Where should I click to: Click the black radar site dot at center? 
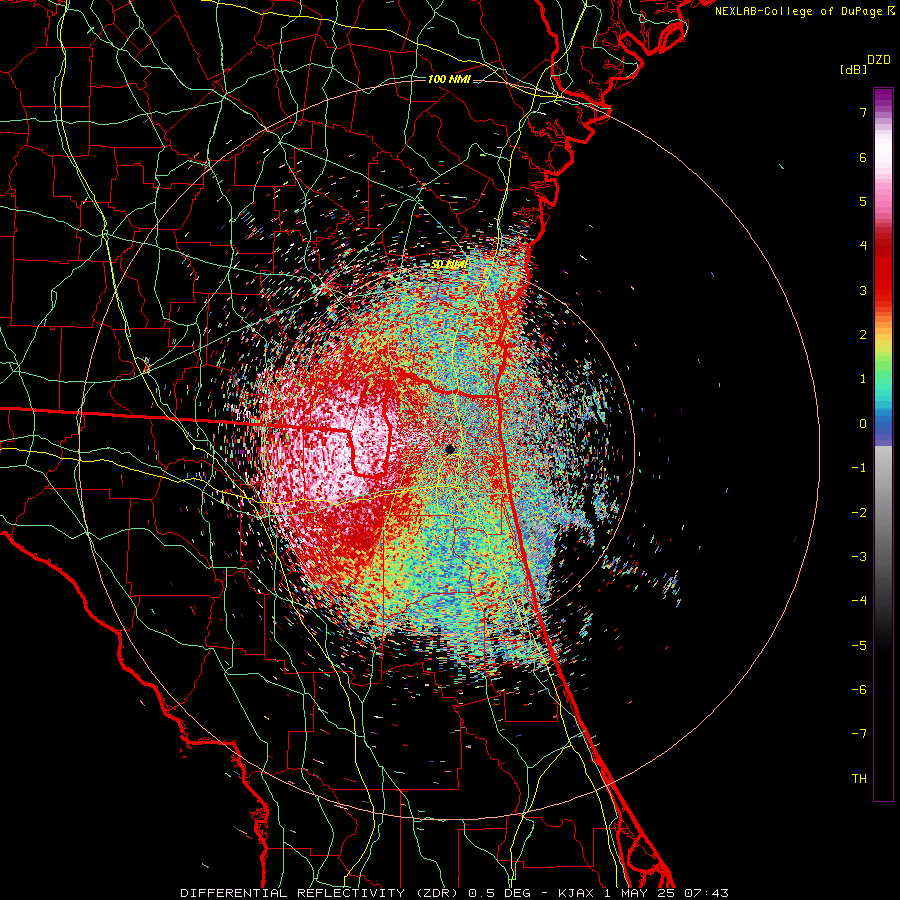click(450, 449)
